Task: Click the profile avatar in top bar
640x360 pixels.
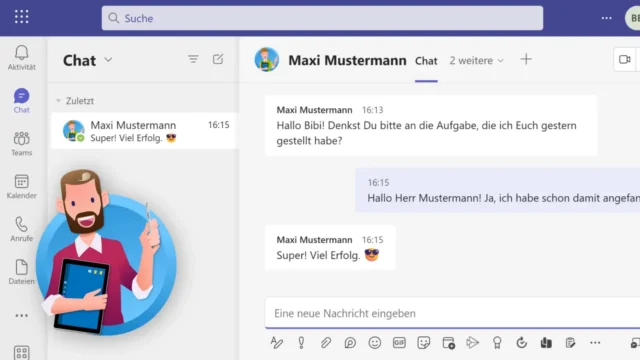Action: point(633,18)
